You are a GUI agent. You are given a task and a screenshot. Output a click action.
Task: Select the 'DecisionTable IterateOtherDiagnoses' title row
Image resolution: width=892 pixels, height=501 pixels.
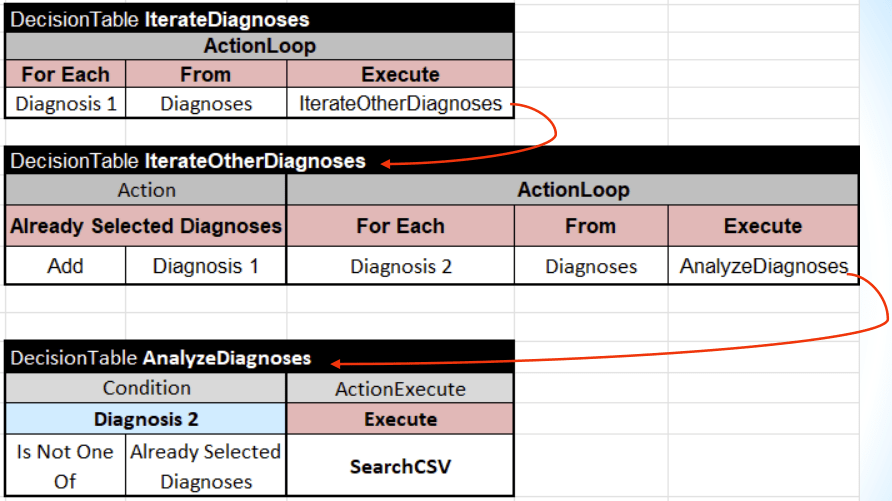(x=188, y=160)
